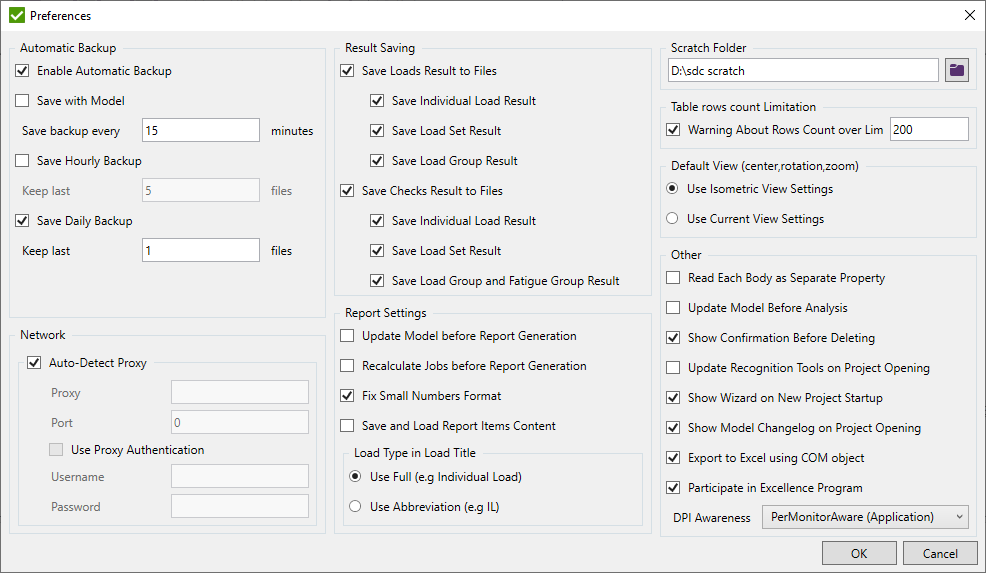Focus the Scratch Folder path field
The image size is (986, 573).
pos(802,70)
